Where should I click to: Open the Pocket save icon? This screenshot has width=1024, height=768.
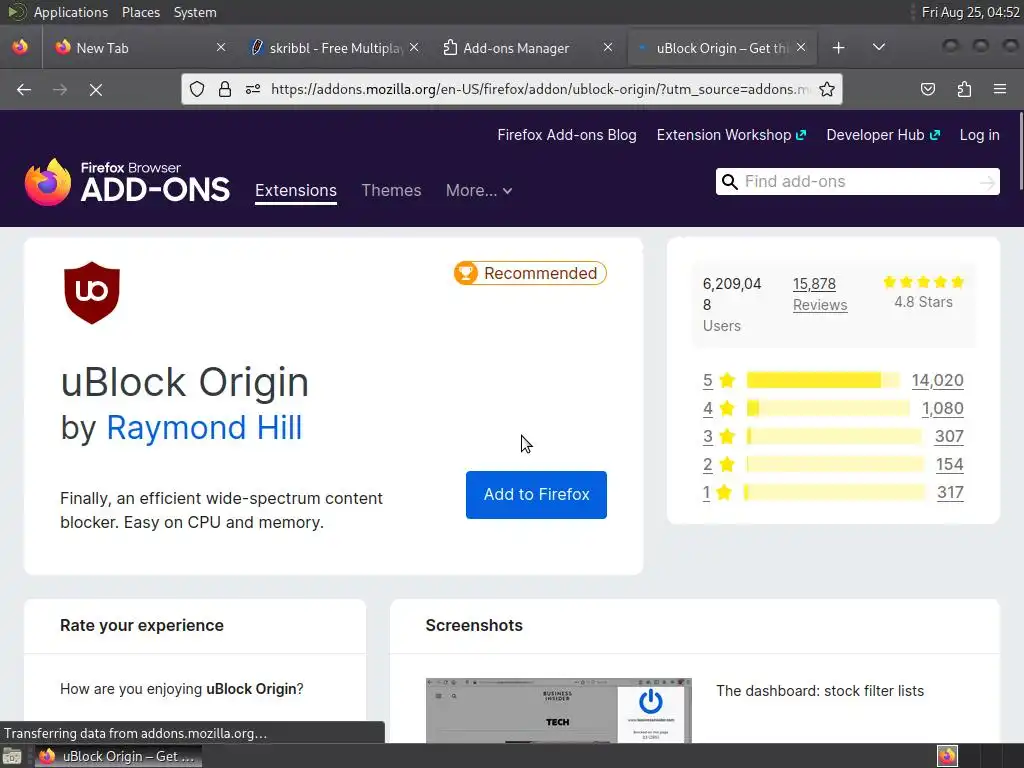click(928, 89)
